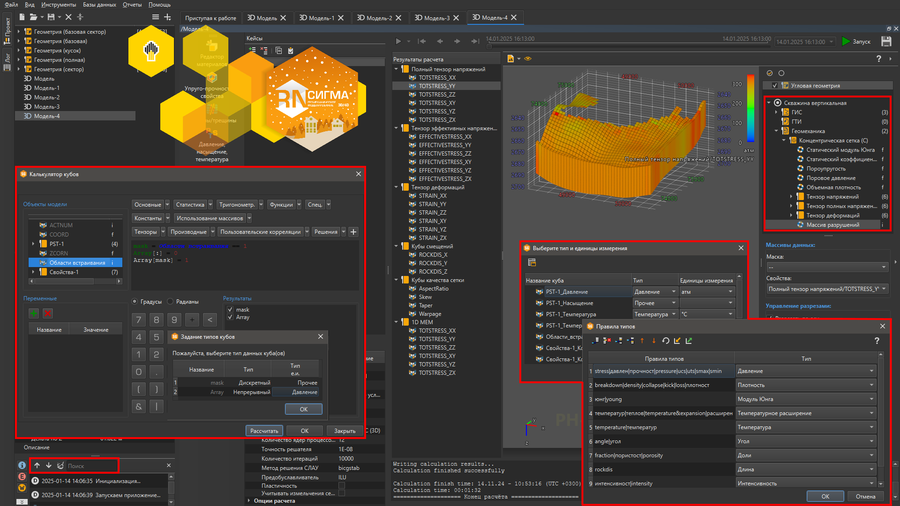Click the down arrow icon beside log search
The width and height of the screenshot is (900, 506).
pyautogui.click(x=48, y=465)
